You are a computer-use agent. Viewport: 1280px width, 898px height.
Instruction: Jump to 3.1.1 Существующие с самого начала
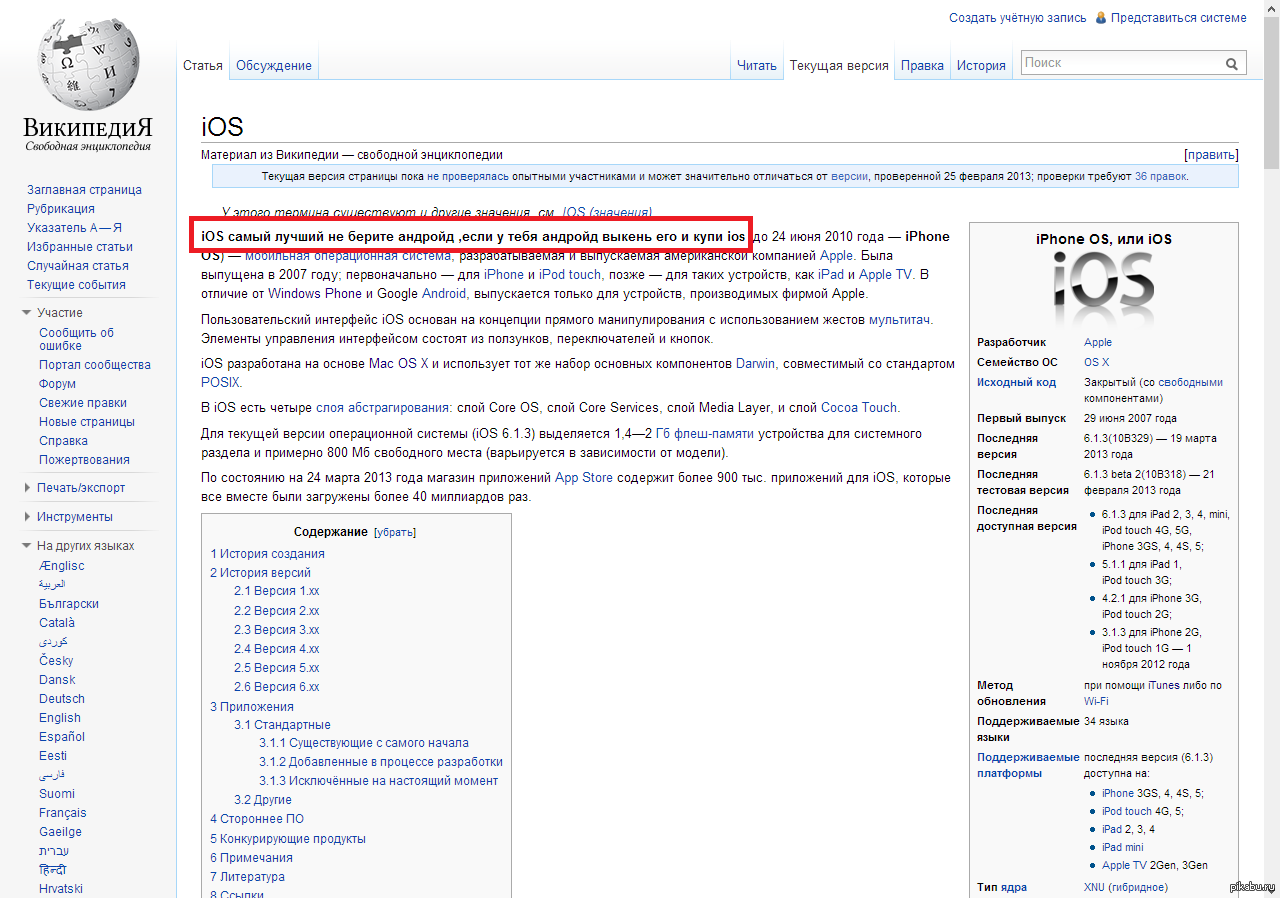pos(364,743)
